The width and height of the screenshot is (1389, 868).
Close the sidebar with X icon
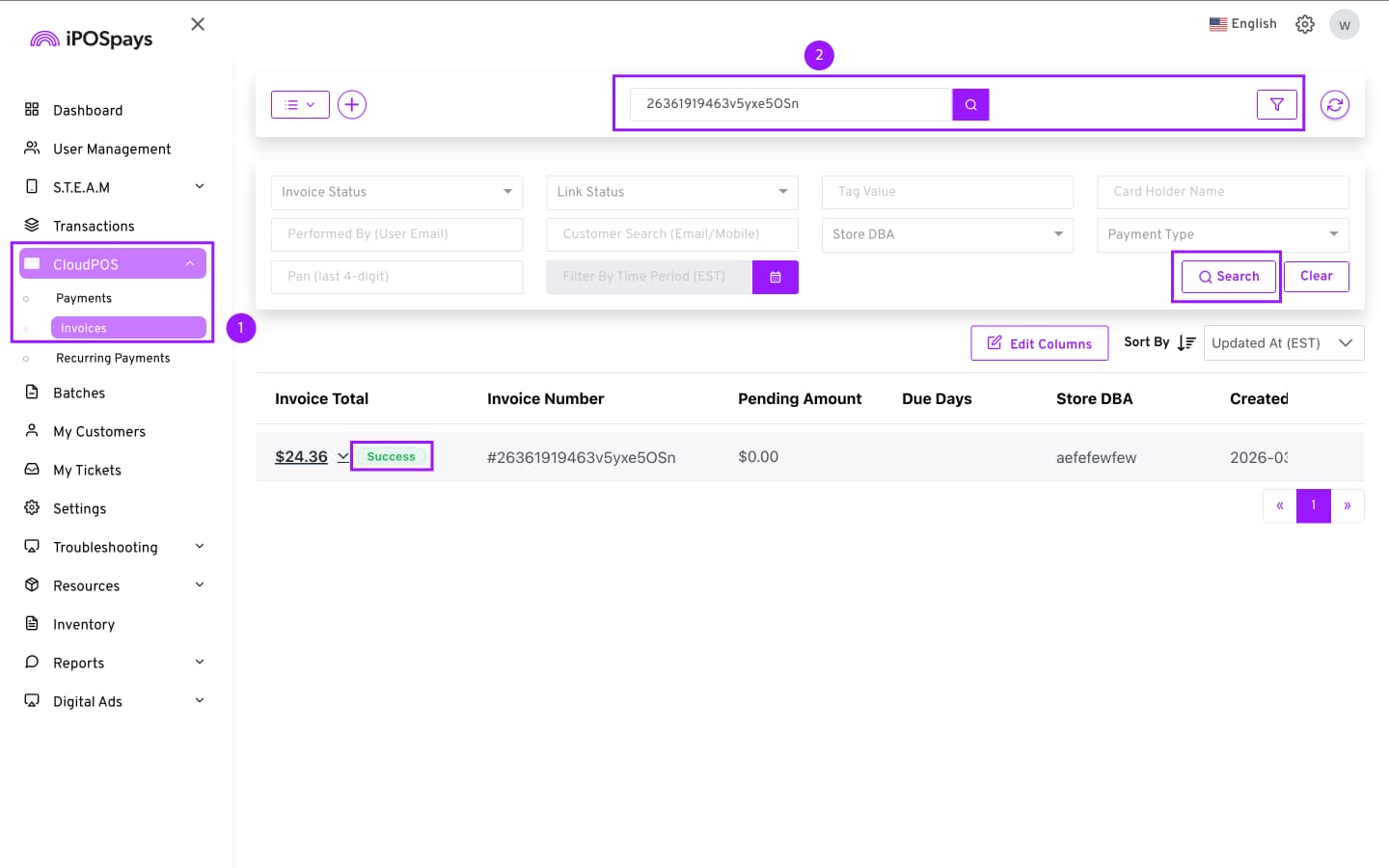(x=198, y=24)
